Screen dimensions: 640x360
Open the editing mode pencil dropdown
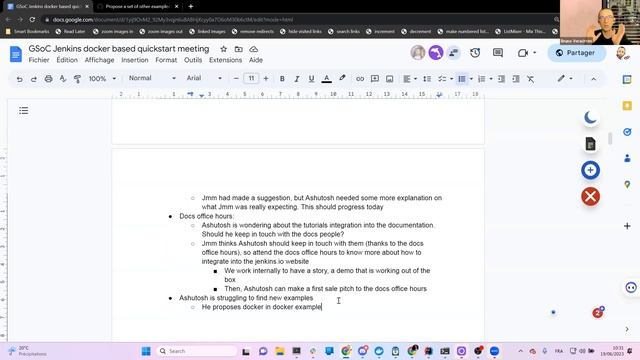[x=565, y=79]
